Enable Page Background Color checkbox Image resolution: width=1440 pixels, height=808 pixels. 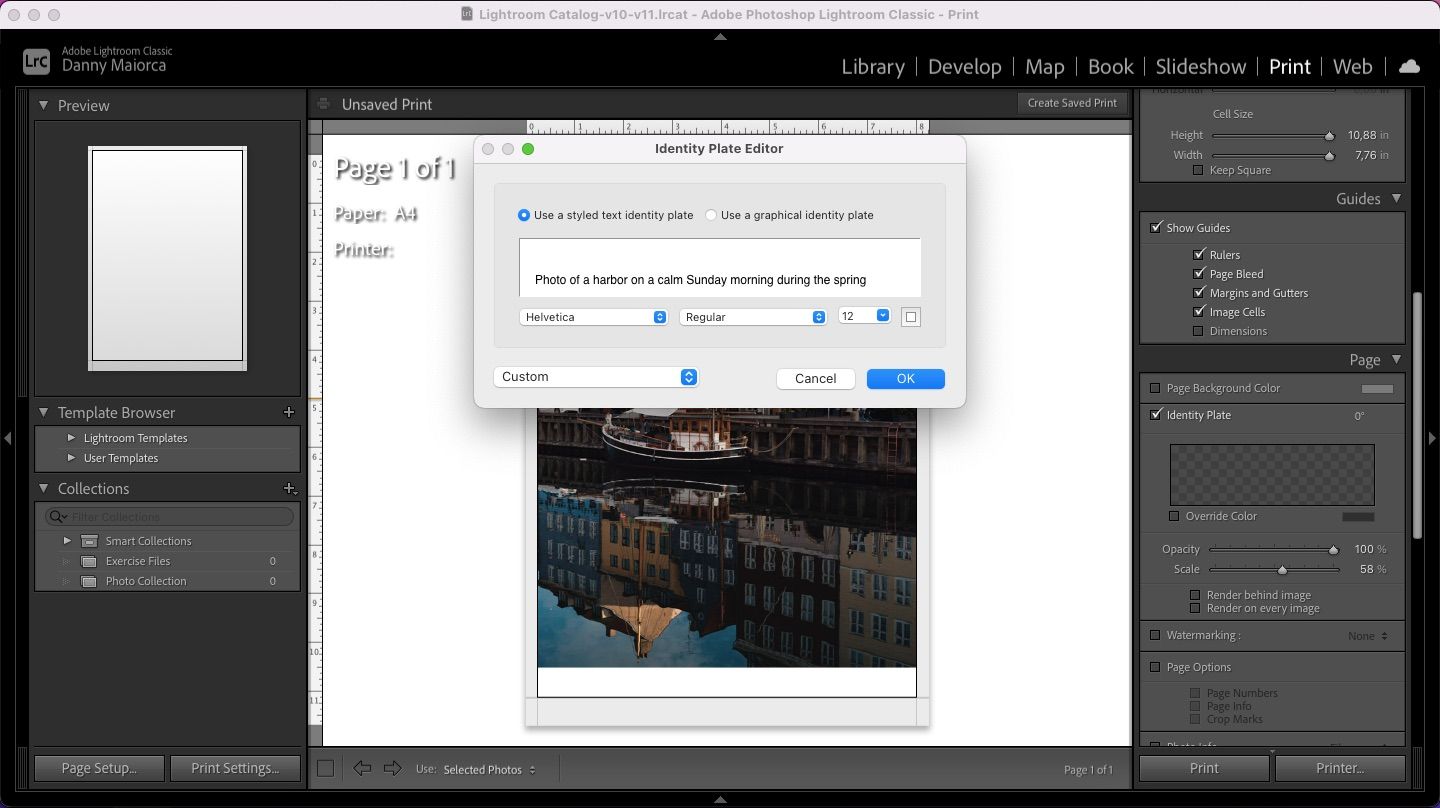point(1155,388)
